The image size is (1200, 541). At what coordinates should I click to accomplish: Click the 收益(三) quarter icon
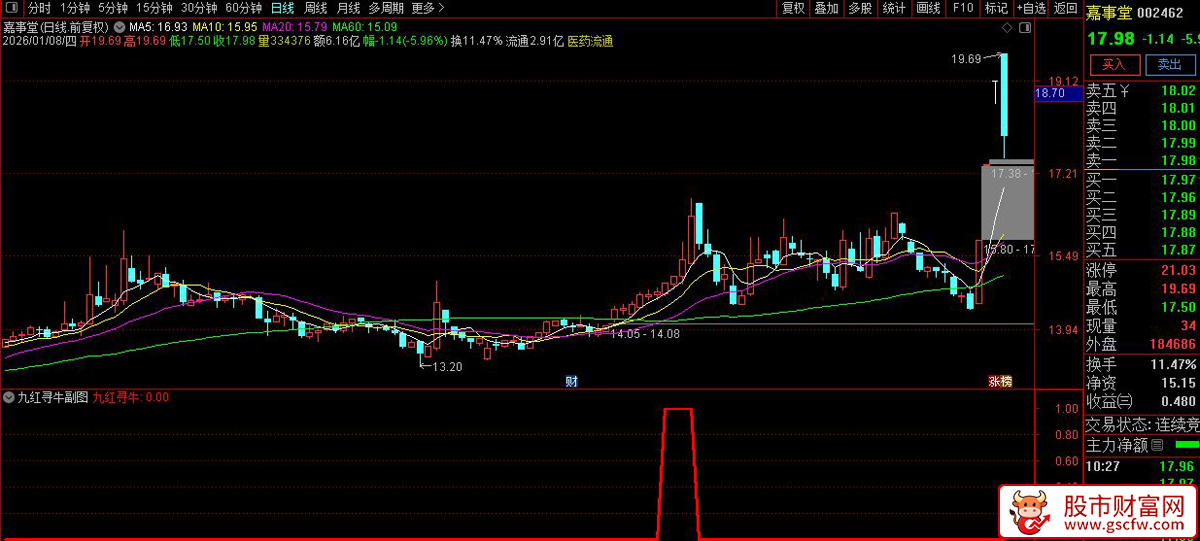point(1125,401)
